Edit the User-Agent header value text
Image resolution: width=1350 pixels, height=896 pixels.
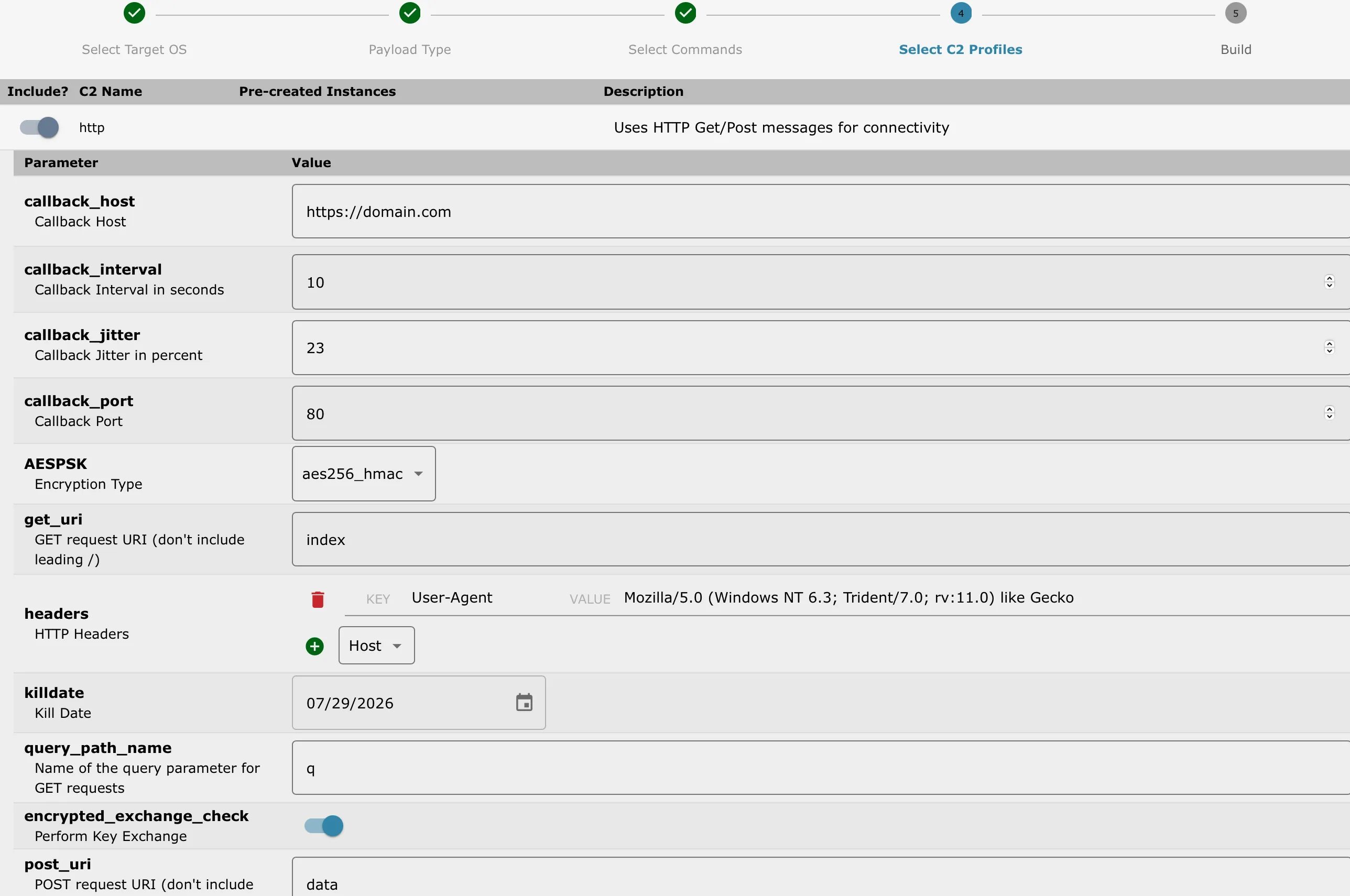point(848,598)
